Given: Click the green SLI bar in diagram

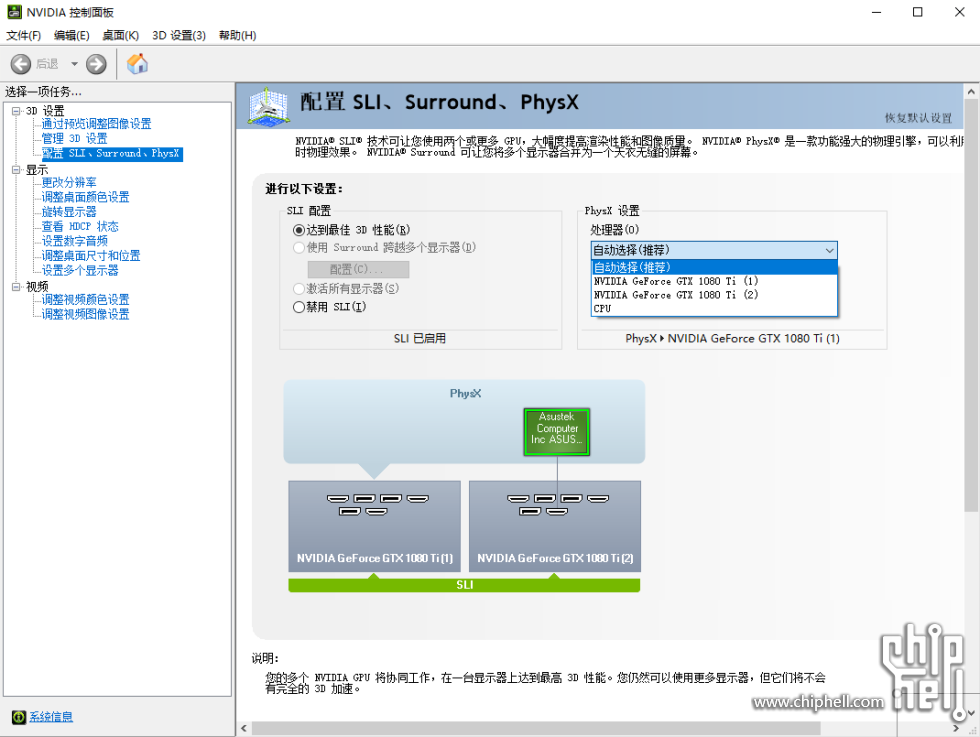Looking at the screenshot, I should click(x=464, y=585).
